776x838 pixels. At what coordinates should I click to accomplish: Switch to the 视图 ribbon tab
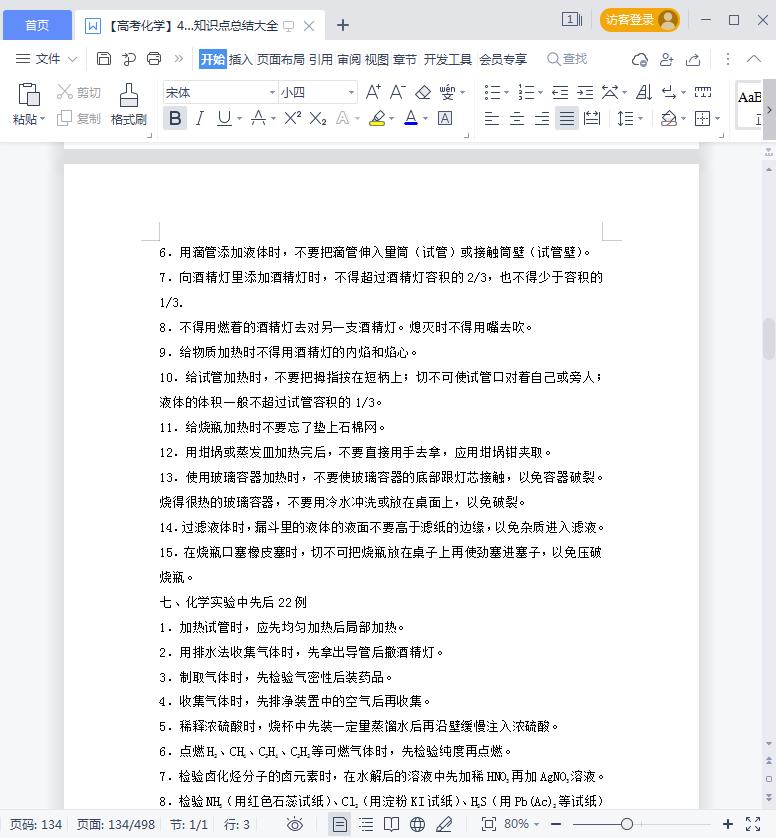coord(377,59)
